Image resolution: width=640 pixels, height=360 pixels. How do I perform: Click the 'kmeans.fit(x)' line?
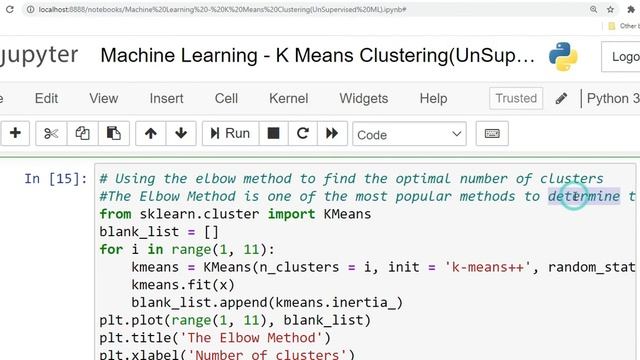(x=183, y=285)
